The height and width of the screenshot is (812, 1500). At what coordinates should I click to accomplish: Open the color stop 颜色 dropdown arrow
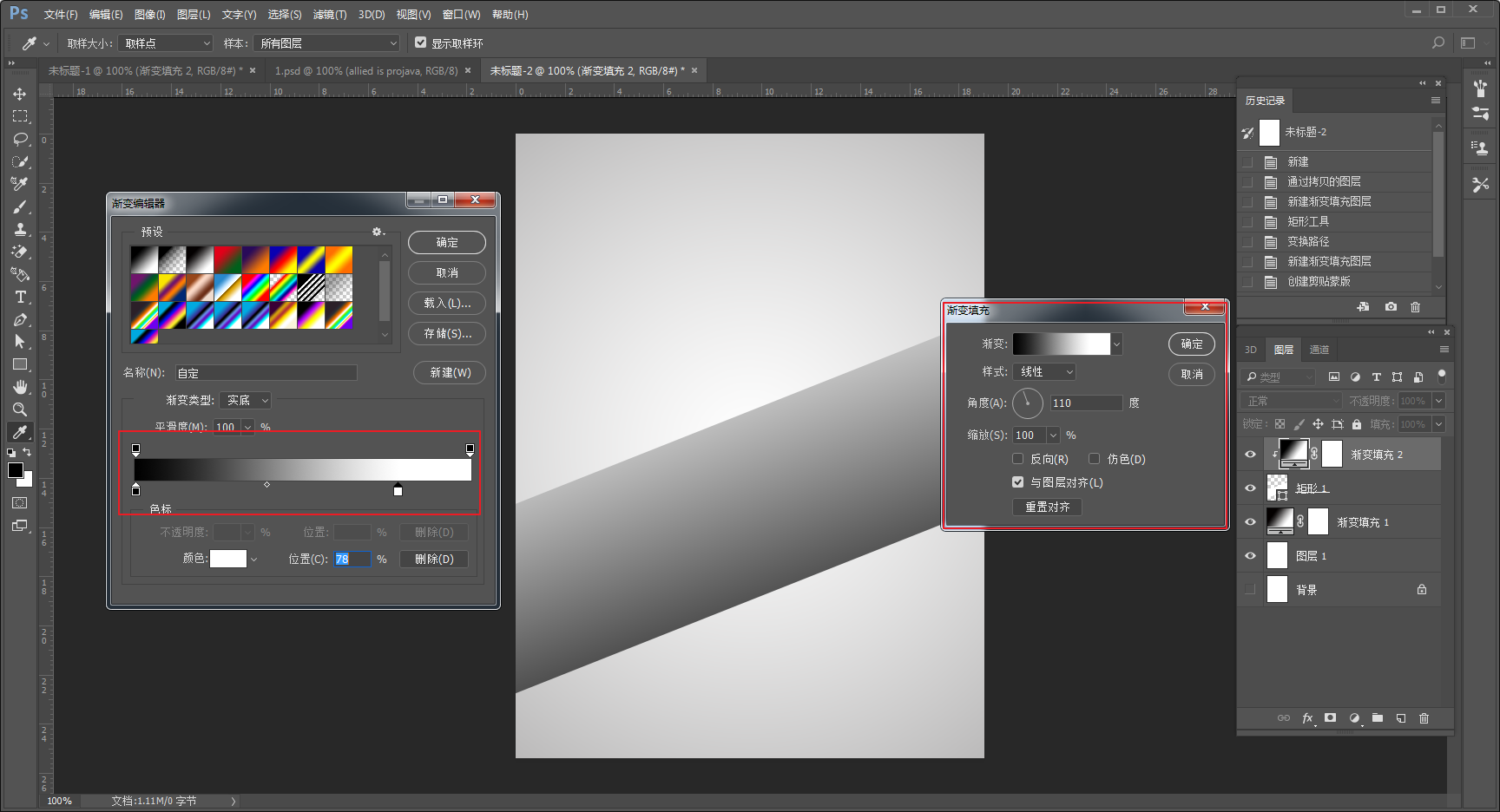click(x=253, y=560)
